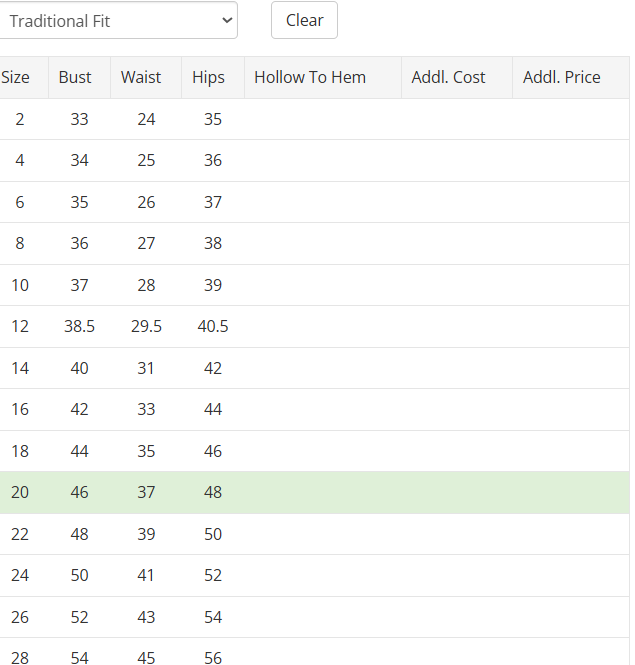Click the Waist column header

pos(141,77)
